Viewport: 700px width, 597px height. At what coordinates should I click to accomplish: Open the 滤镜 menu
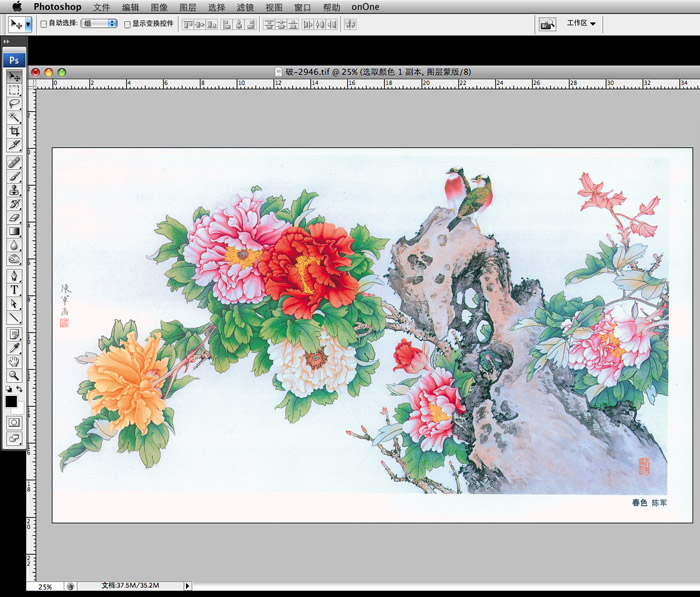click(245, 7)
